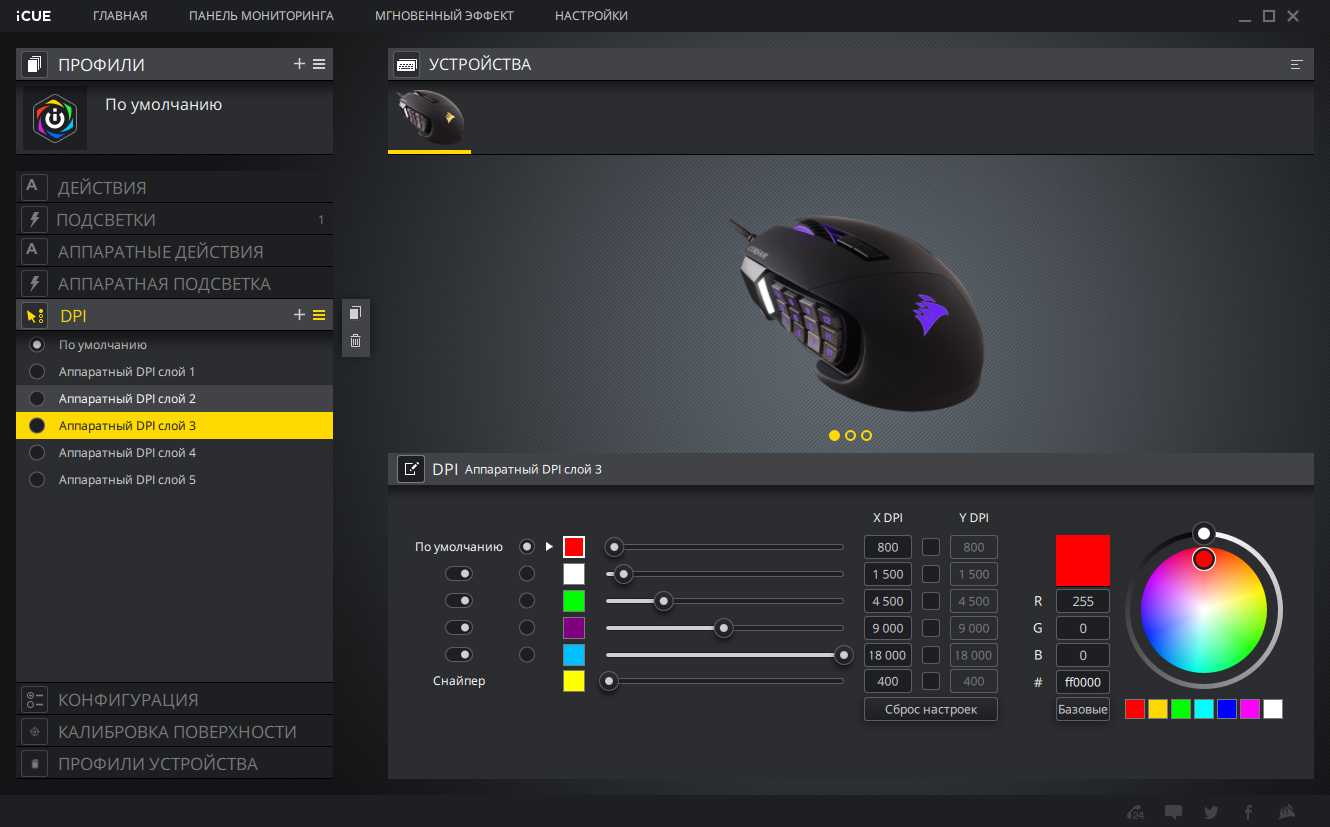This screenshot has height=827, width=1330.
Task: Switch to 'Панель мониторинга' tab
Action: [261, 16]
